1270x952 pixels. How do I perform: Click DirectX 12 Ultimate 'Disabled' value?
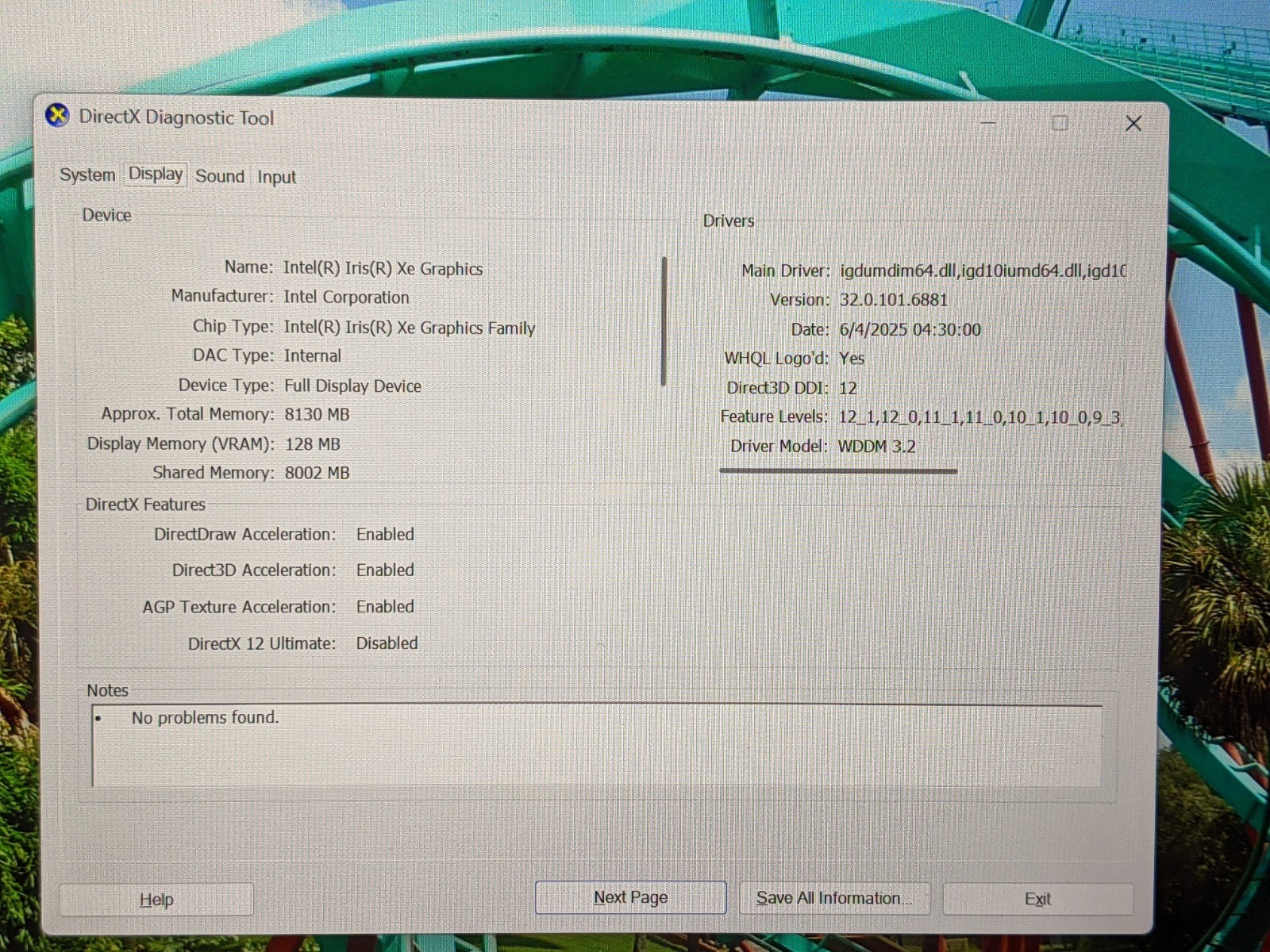click(387, 643)
